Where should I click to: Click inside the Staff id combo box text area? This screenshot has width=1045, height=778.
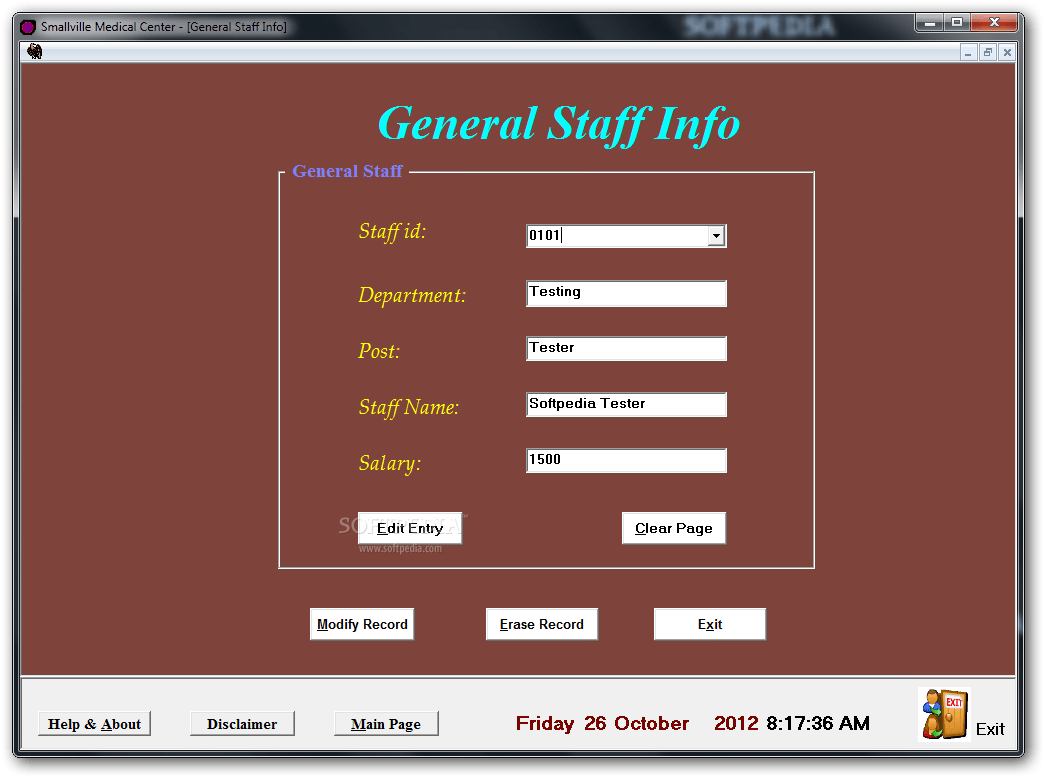610,235
